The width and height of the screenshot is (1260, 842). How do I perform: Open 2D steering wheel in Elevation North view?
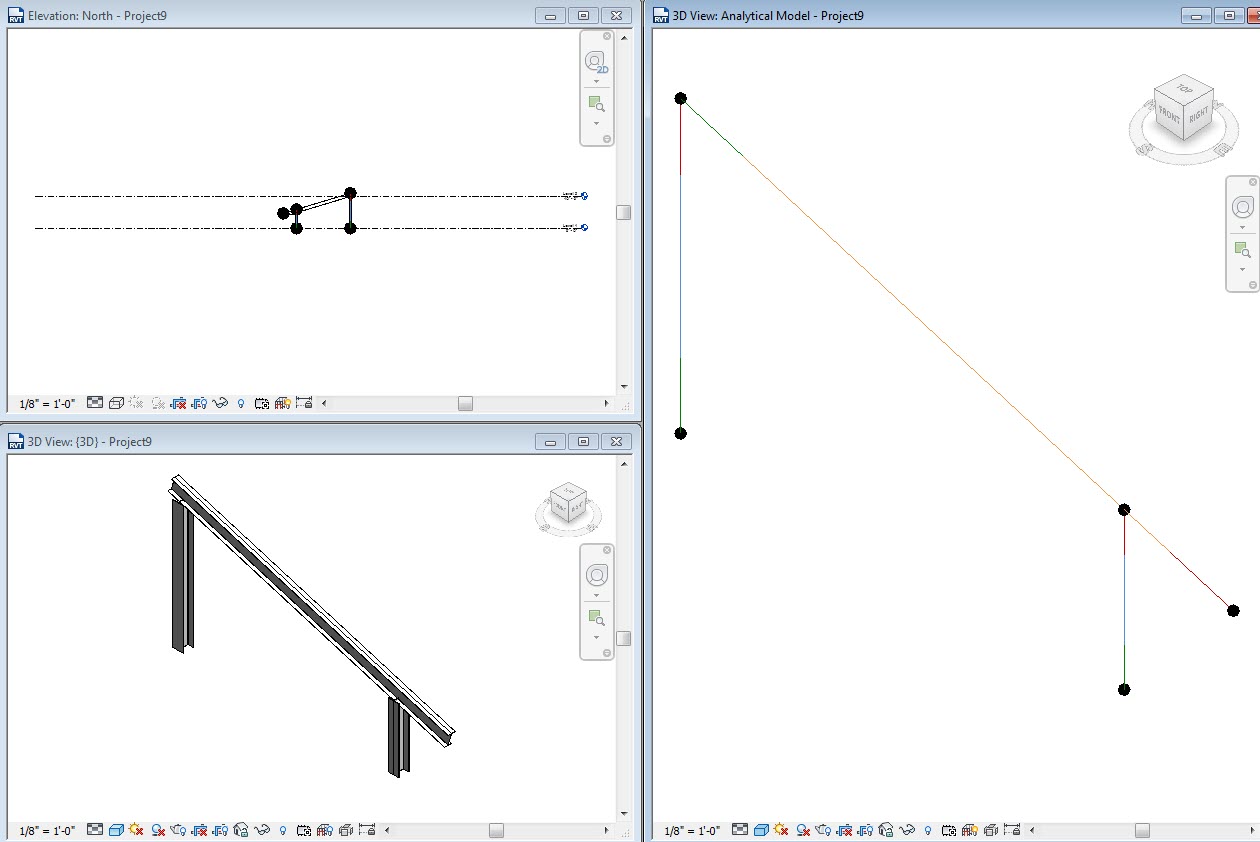tap(596, 62)
